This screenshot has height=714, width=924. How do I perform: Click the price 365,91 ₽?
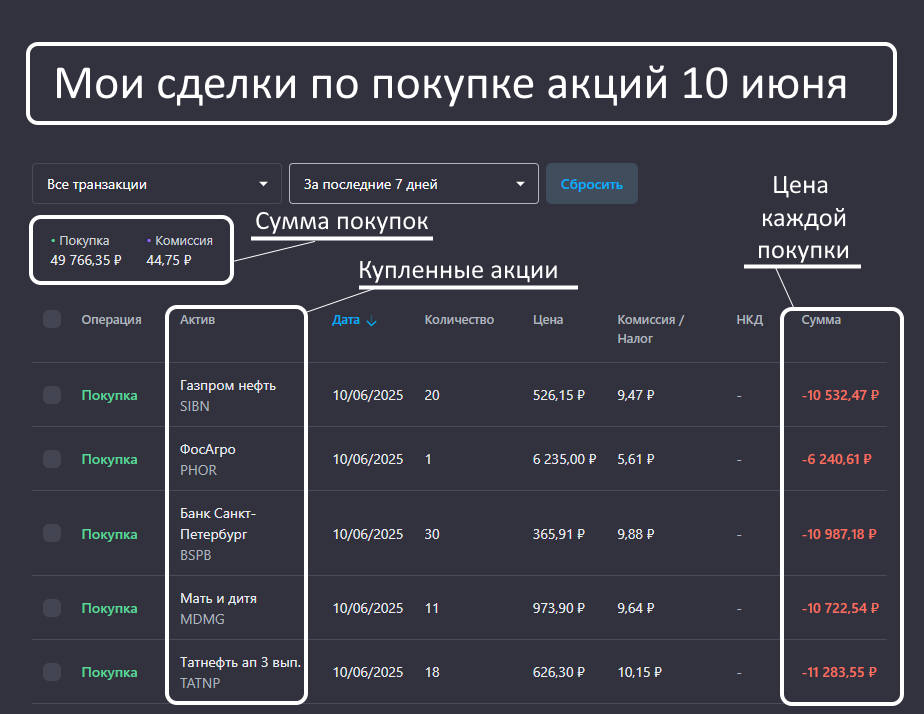point(559,534)
